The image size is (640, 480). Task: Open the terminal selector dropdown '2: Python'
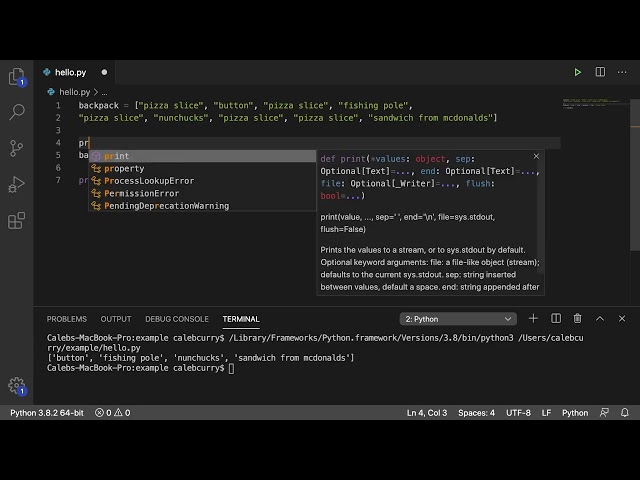[458, 319]
